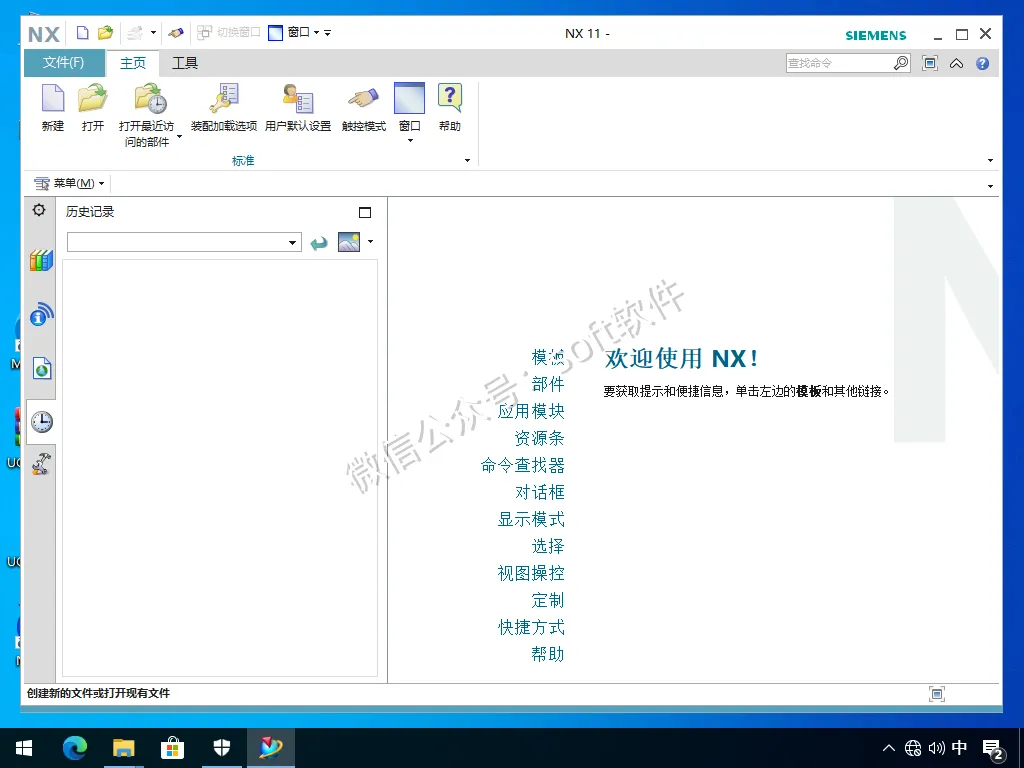Click the 对话框 link
This screenshot has height=768, width=1024.
pos(539,492)
